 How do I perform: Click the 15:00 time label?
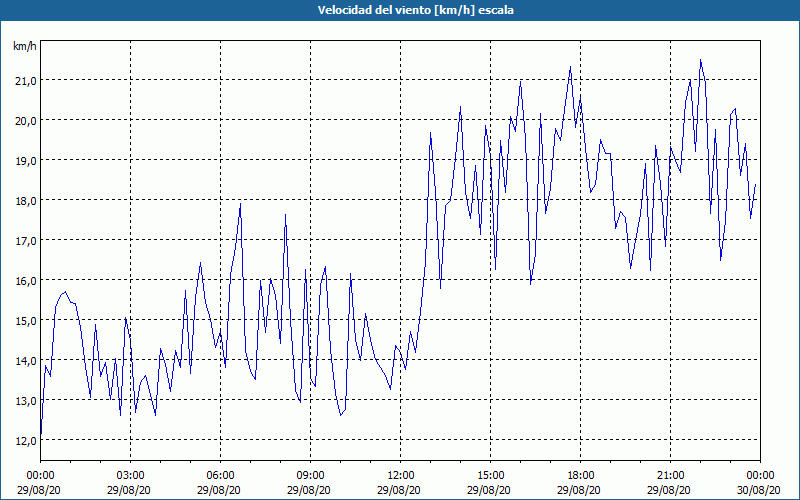coord(490,476)
